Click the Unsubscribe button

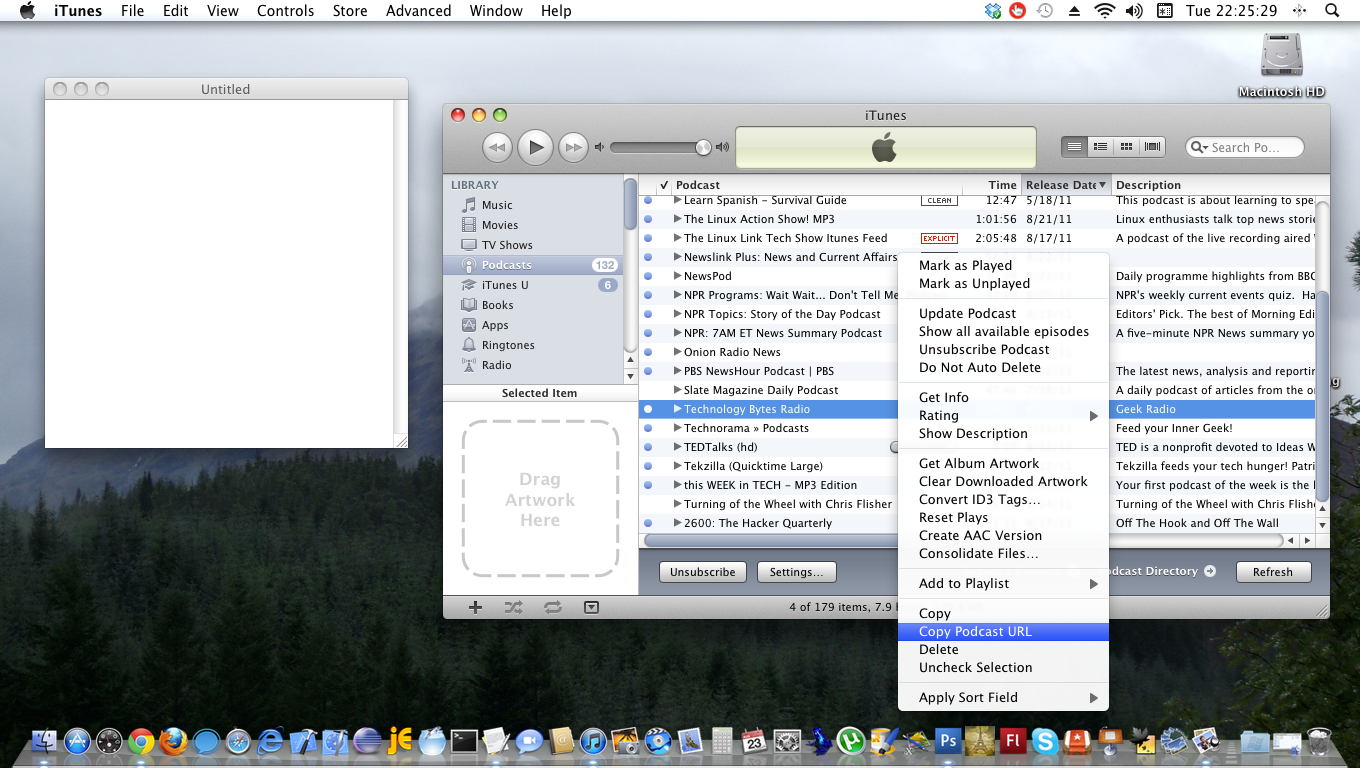point(702,572)
